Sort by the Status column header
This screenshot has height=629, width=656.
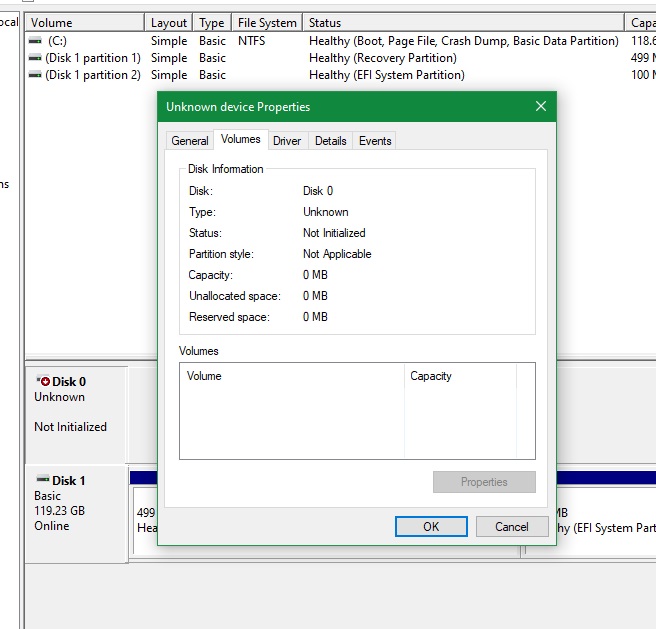(464, 22)
